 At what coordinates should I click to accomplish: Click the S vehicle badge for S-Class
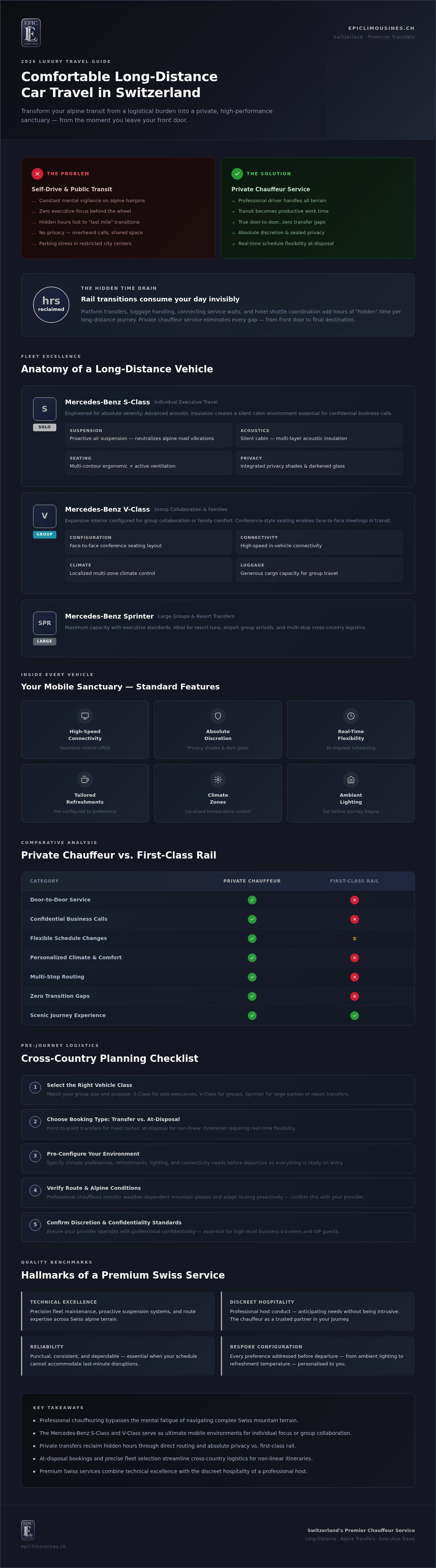pos(44,409)
